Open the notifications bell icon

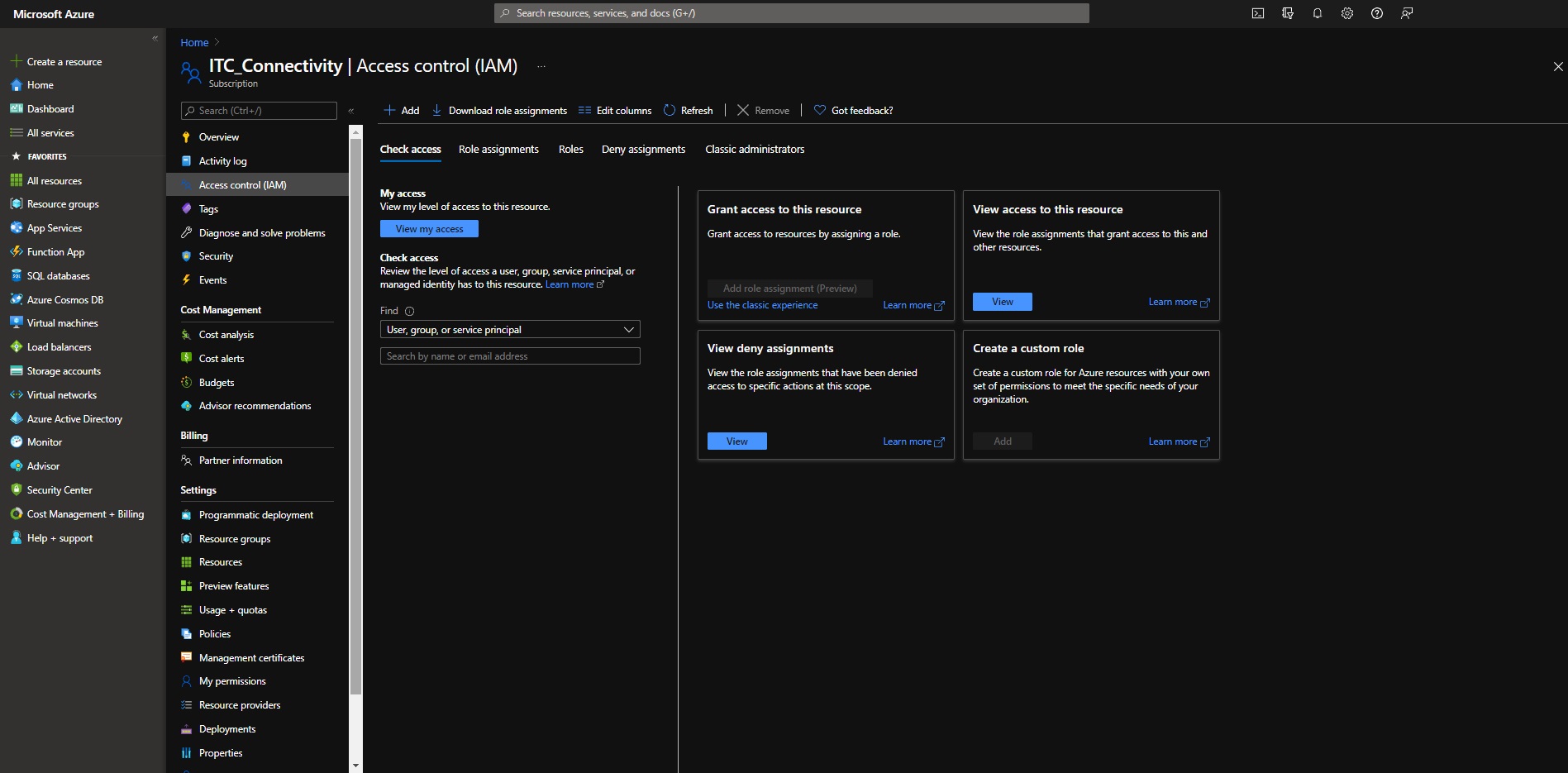(x=1317, y=13)
